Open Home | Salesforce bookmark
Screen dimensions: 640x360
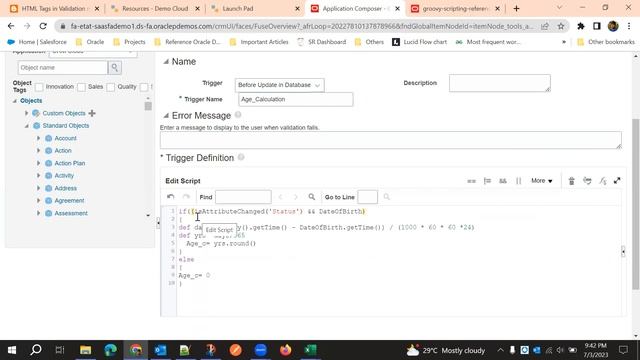(x=37, y=42)
